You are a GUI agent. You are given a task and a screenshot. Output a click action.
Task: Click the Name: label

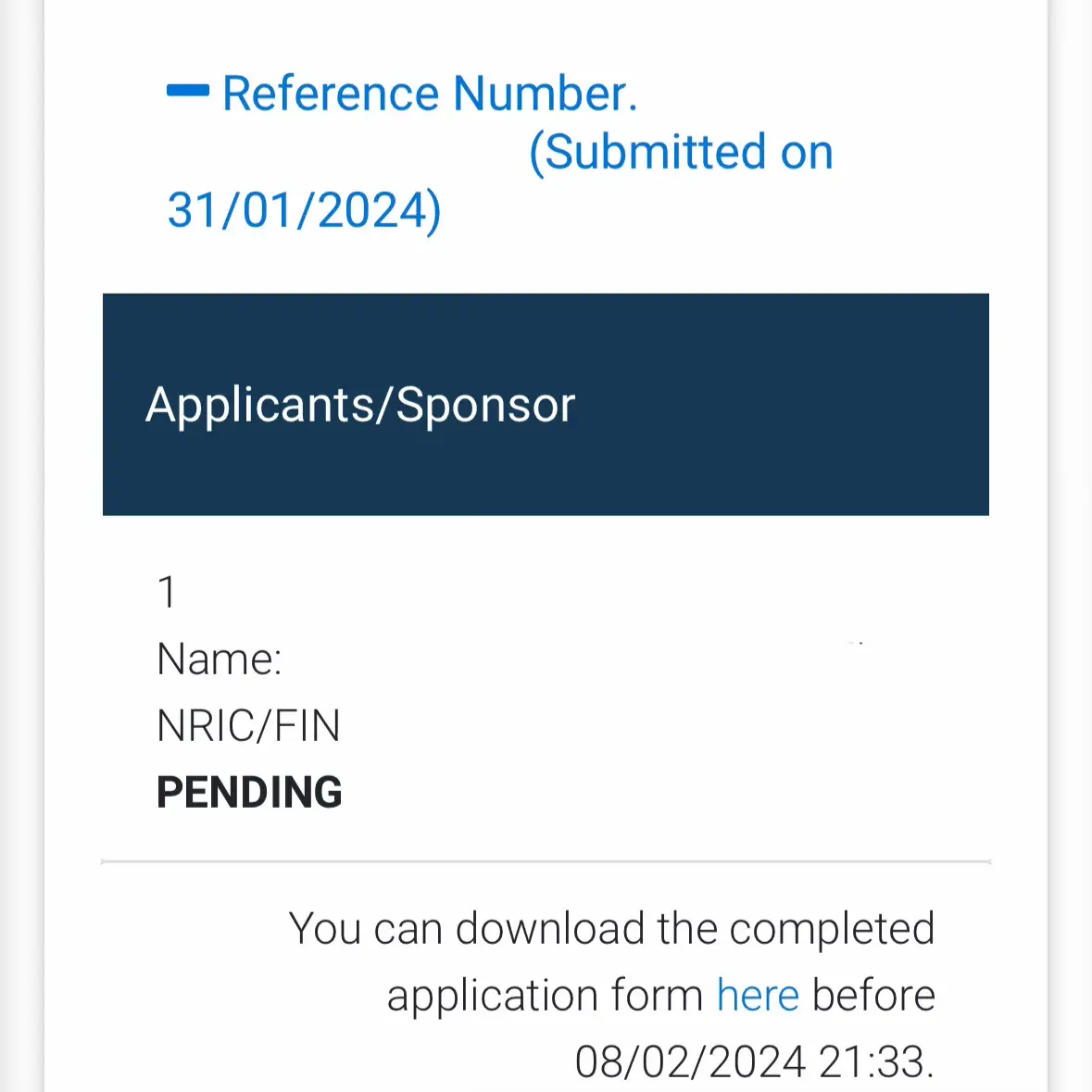[x=220, y=659]
